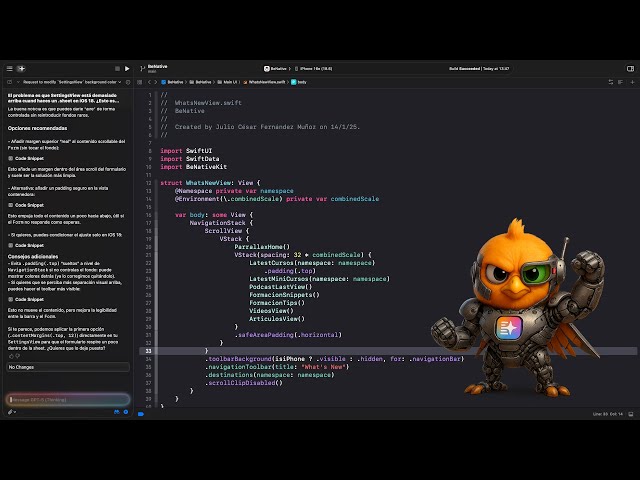Click the Consejos adicionales heading
This screenshot has width=640, height=480.
(33, 256)
